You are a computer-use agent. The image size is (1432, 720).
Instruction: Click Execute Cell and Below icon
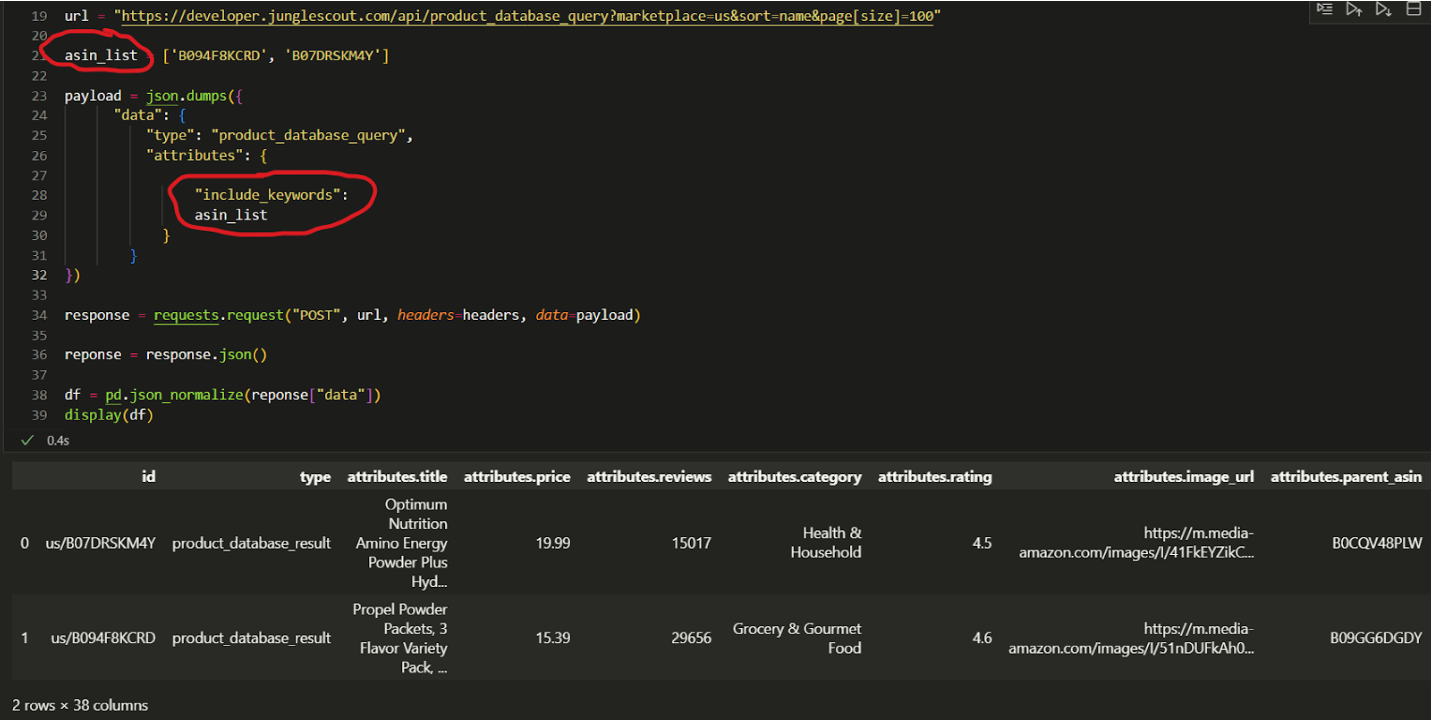tap(1383, 9)
